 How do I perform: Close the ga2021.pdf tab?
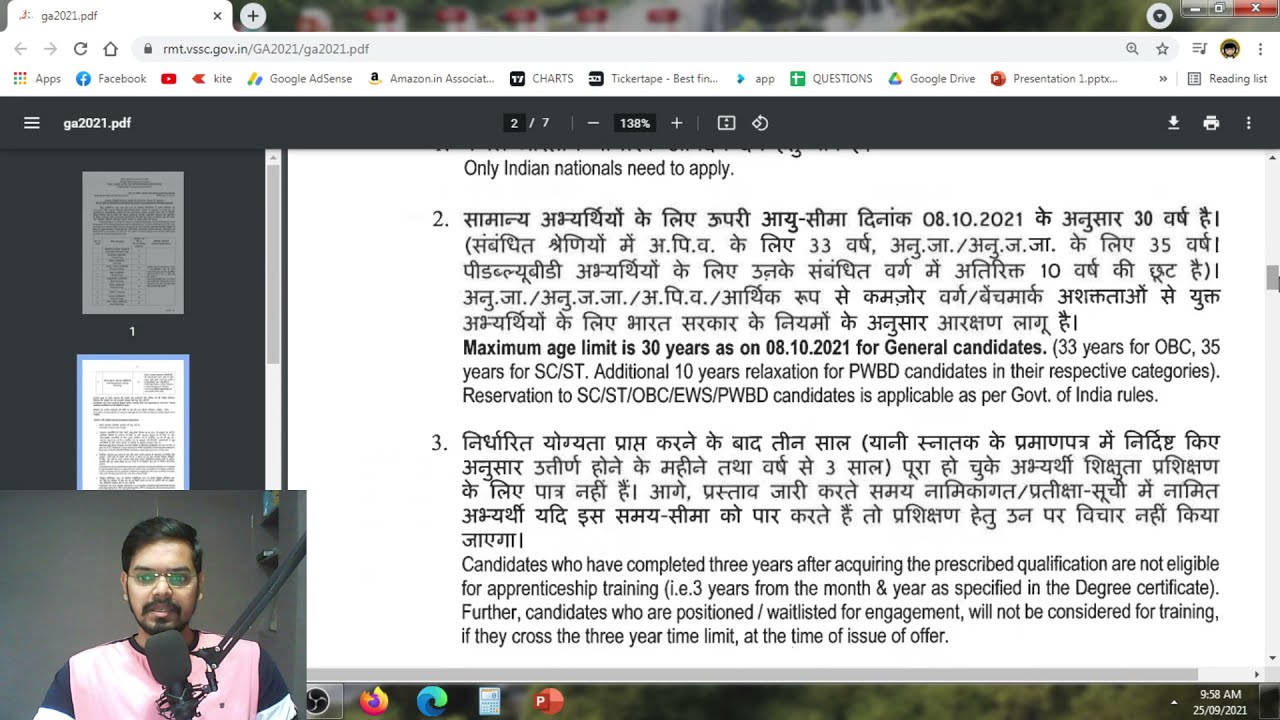(x=217, y=16)
